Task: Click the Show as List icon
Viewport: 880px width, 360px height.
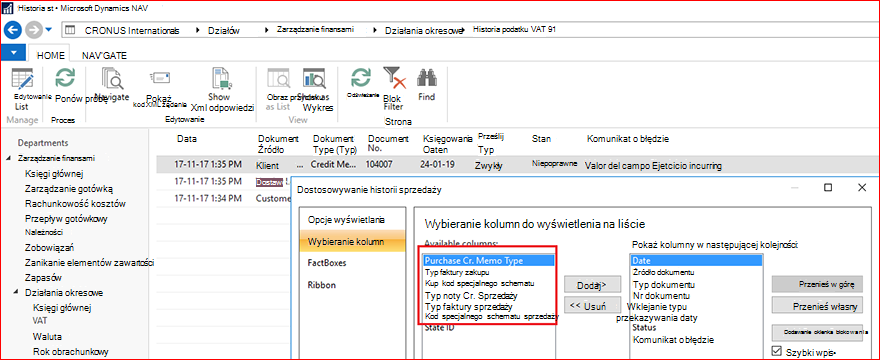Action: coord(277,79)
